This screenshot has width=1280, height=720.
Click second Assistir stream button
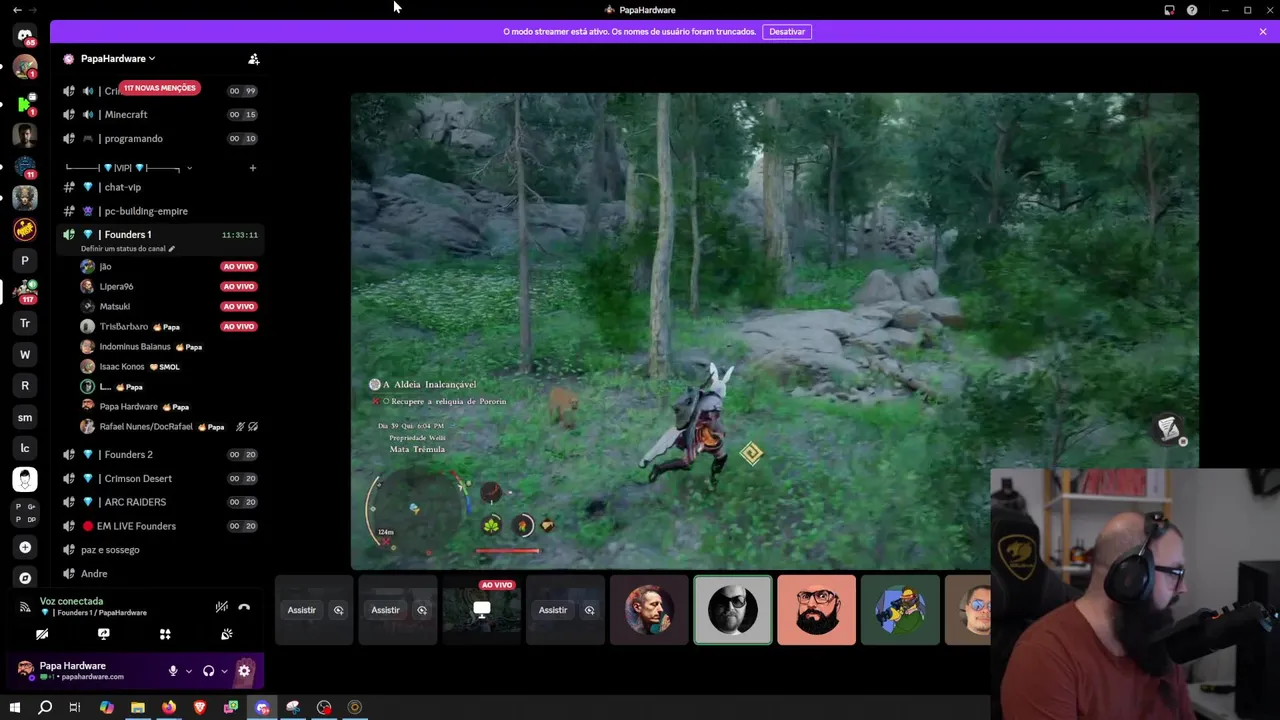click(x=385, y=610)
